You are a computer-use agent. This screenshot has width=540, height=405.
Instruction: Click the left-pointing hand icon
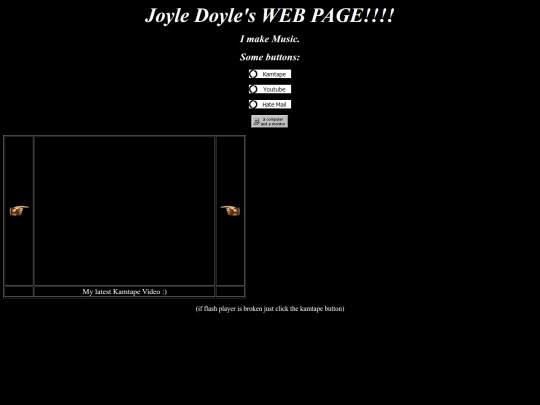coord(230,210)
